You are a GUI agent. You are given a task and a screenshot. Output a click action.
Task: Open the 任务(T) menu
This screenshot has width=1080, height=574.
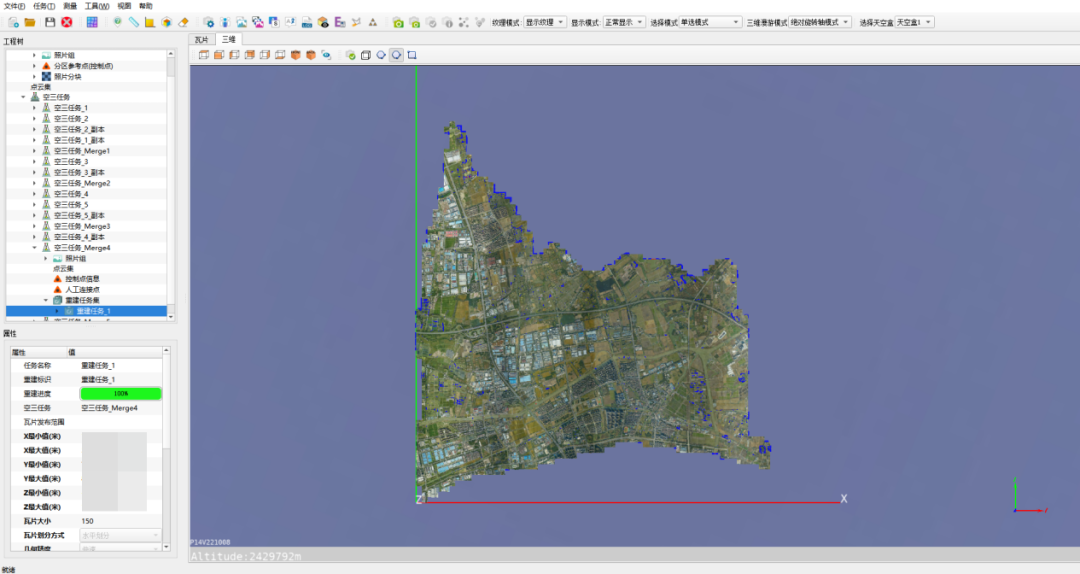pos(44,6)
